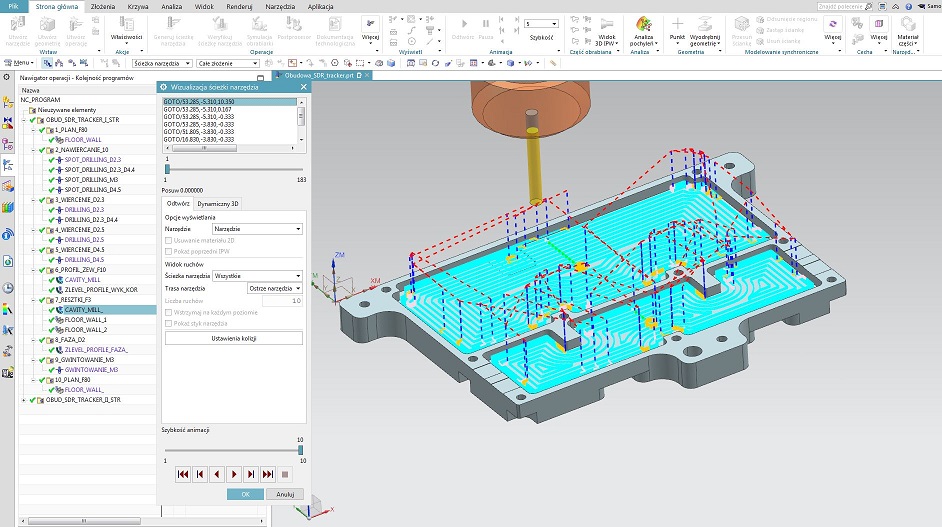Open the Trasa narzędzia dropdown
The image size is (942, 527).
coord(274,288)
